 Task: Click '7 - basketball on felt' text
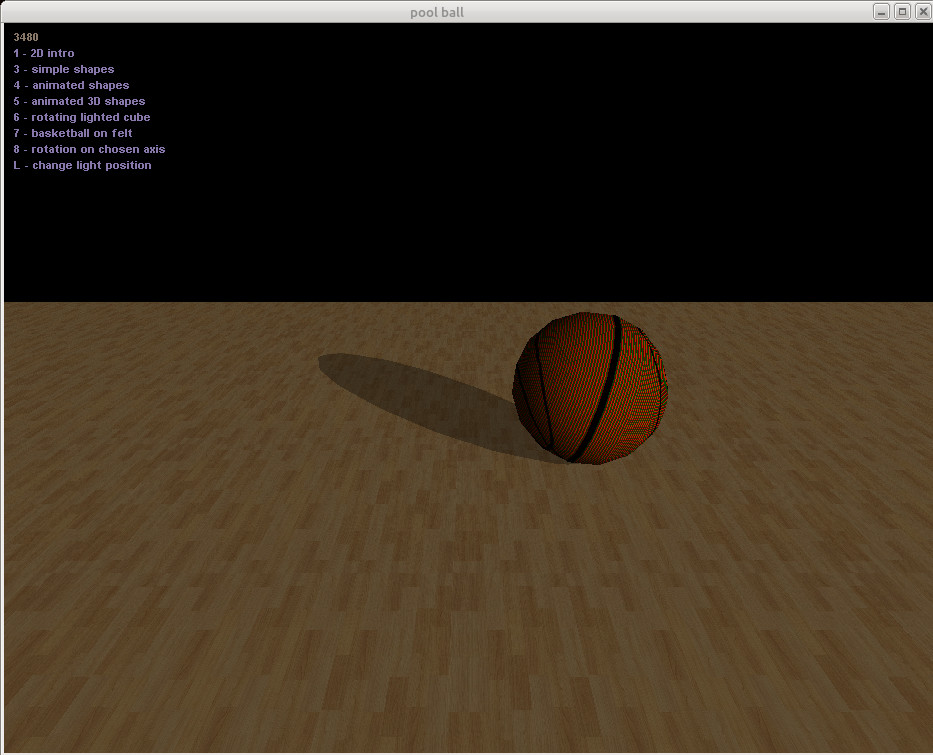coord(73,133)
